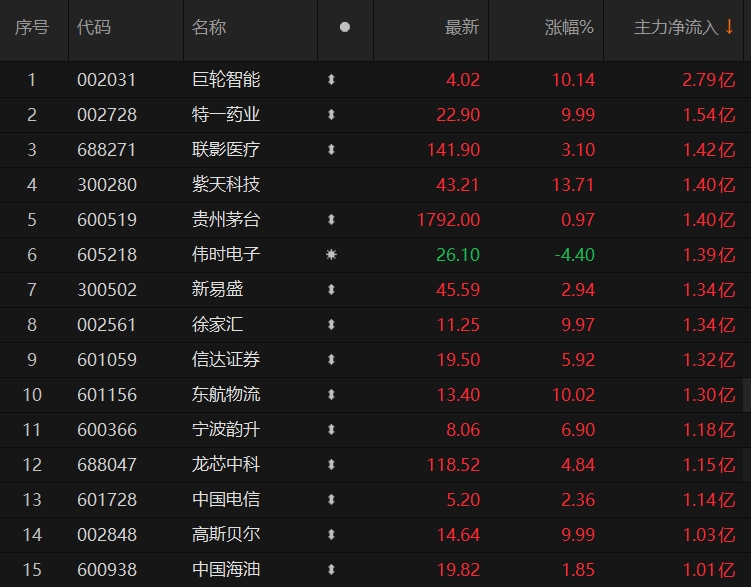Click the marker icon beside 贵州茅台
This screenshot has height=587, width=751.
[331, 220]
